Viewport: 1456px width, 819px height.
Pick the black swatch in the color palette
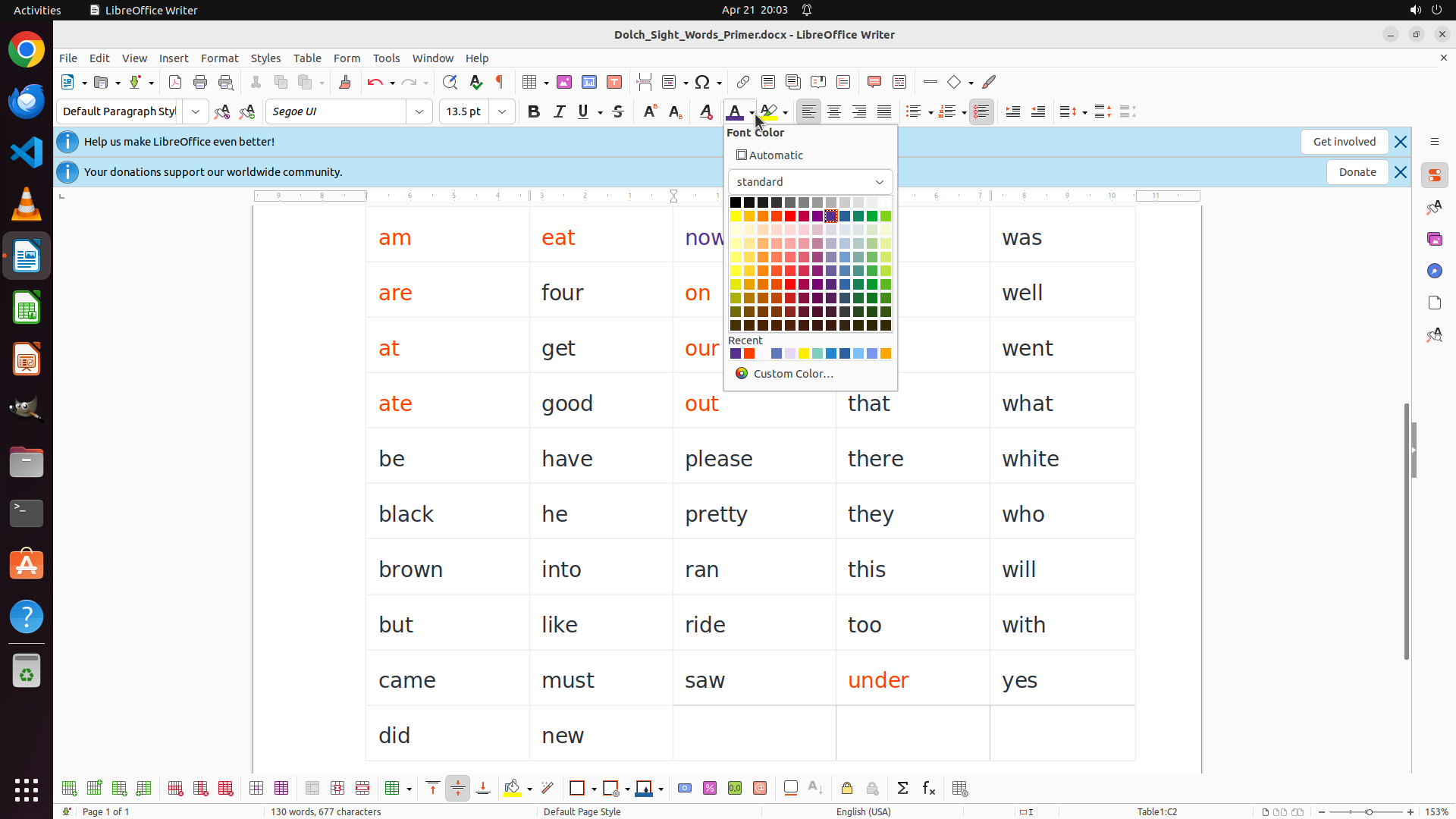(735, 202)
